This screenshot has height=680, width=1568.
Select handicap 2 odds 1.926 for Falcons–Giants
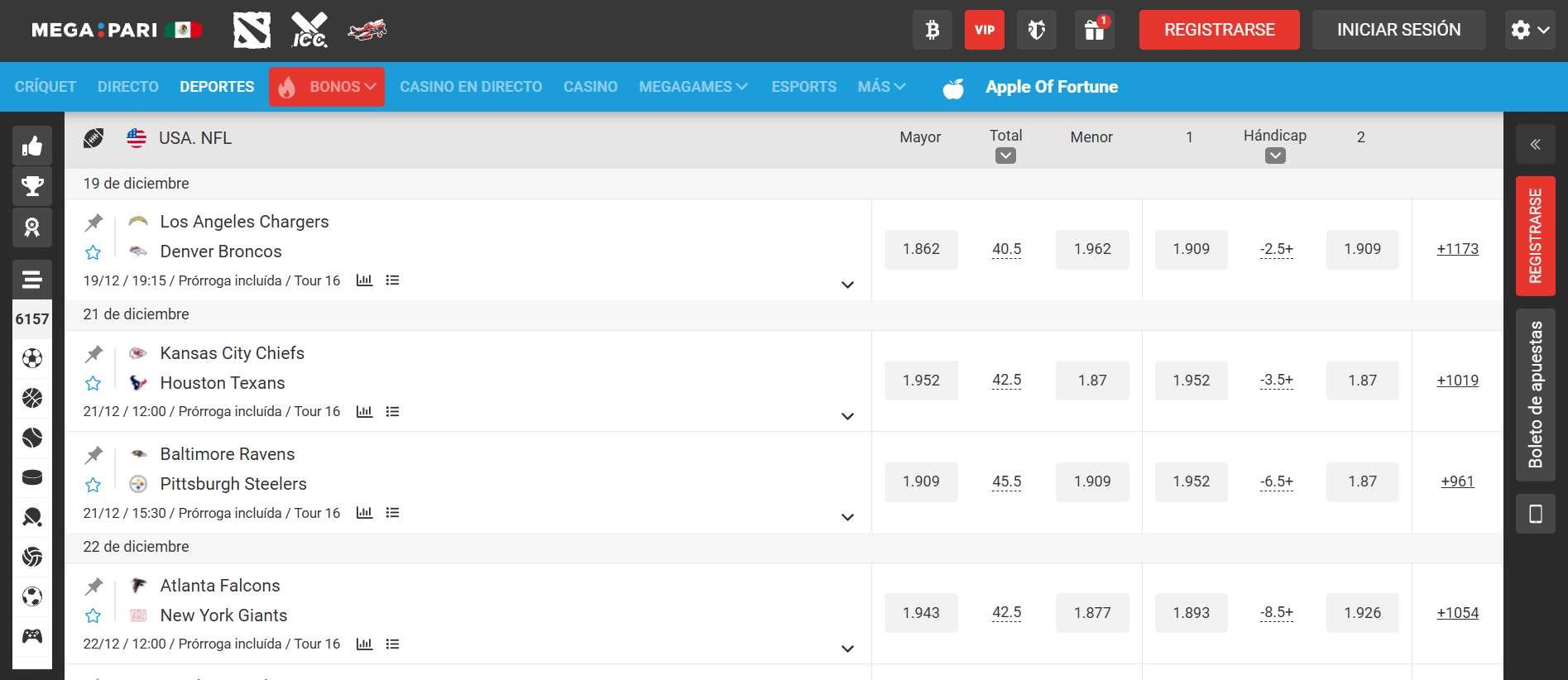tap(1363, 613)
